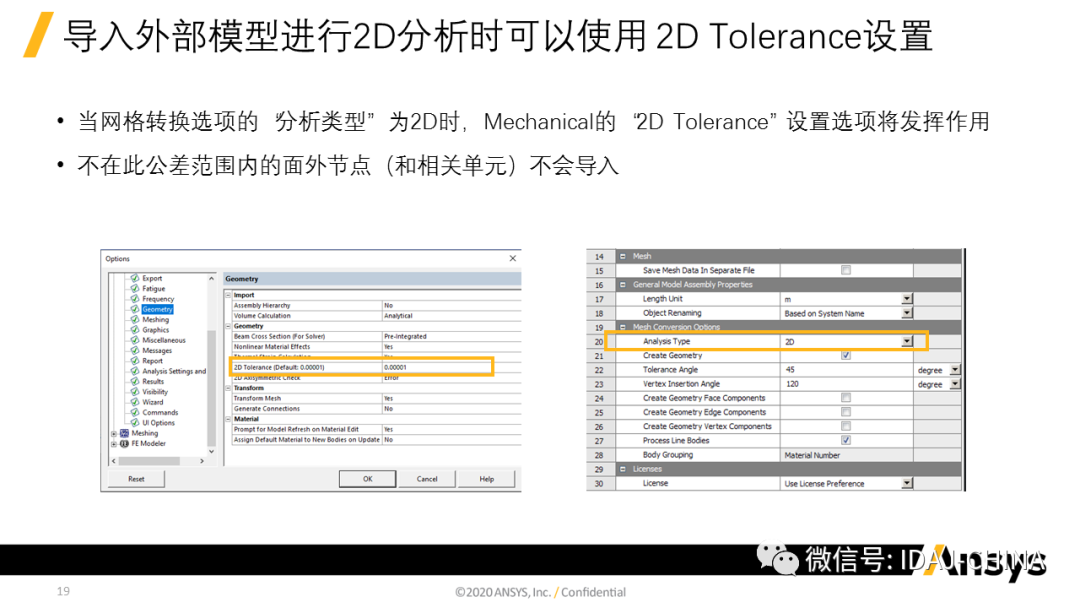The height and width of the screenshot is (608, 1080).
Task: Open the License dropdown arrow
Action: 907,483
